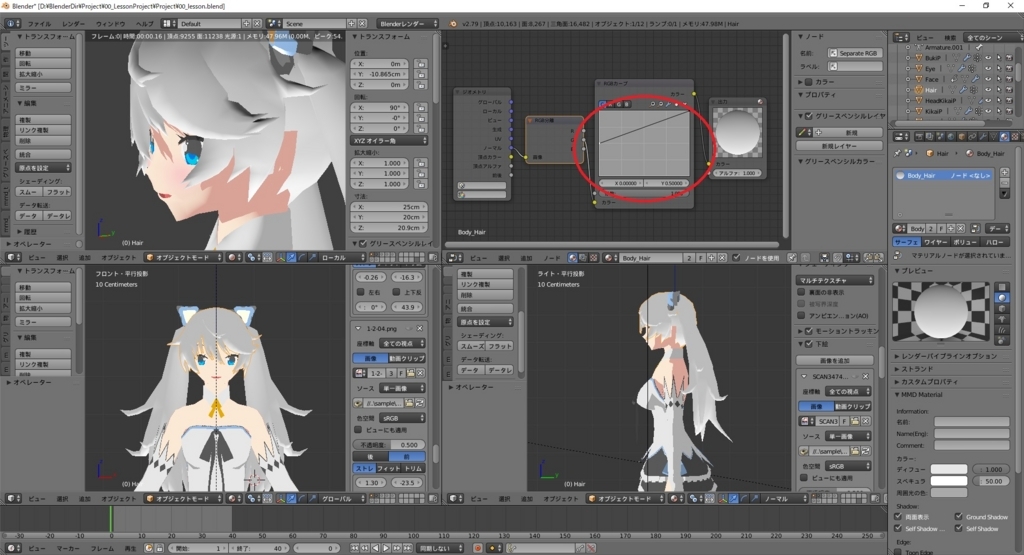Switch to ワイヤー material type tab
The height and width of the screenshot is (555, 1024).
click(936, 242)
